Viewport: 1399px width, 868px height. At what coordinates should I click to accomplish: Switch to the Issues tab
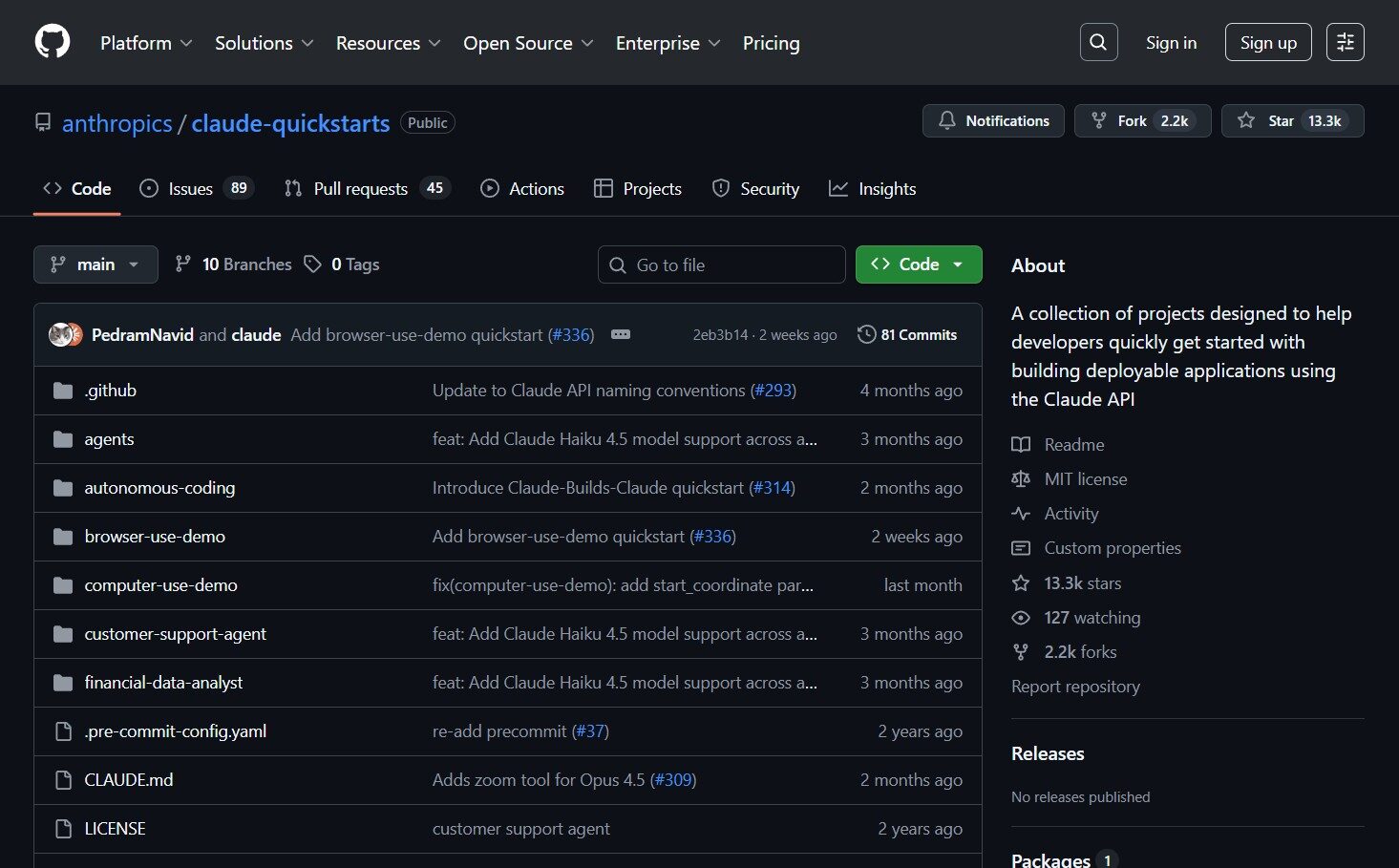(195, 189)
